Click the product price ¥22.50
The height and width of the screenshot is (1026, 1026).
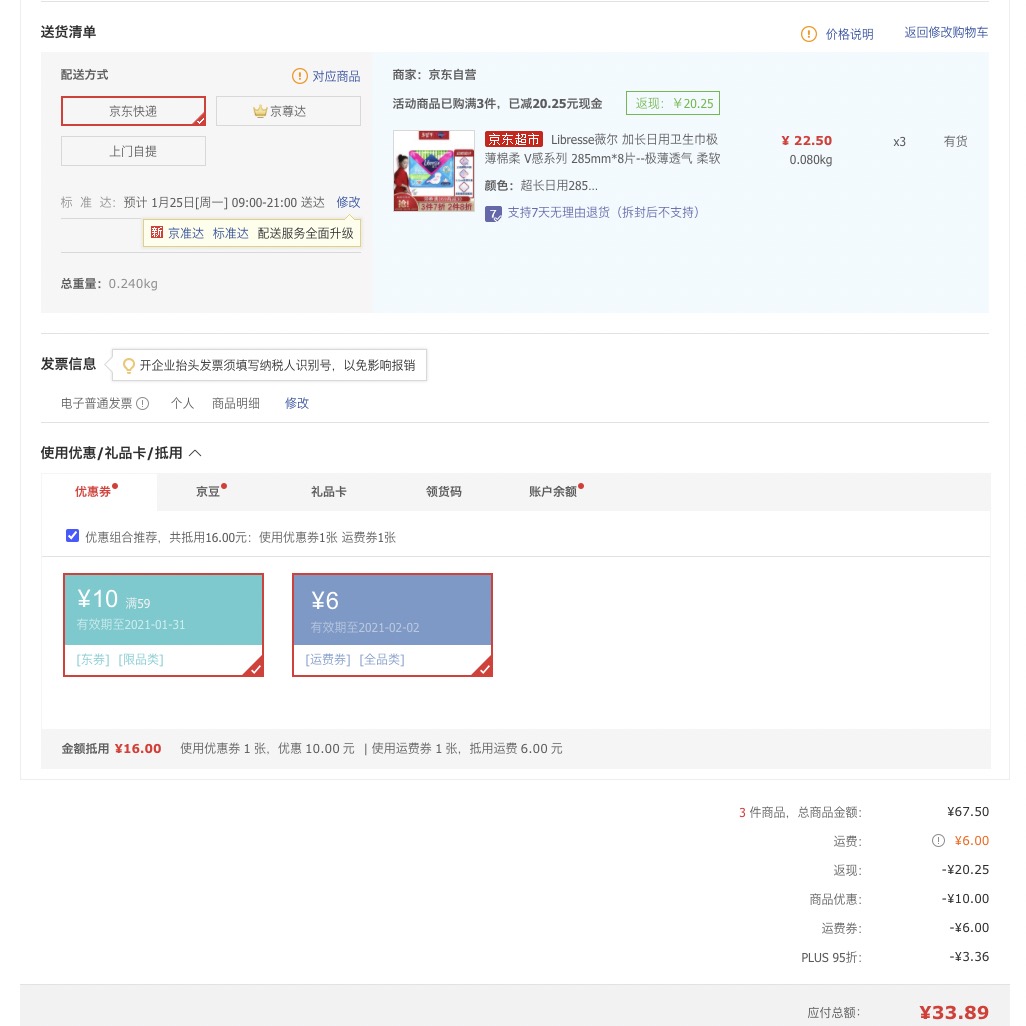click(x=806, y=141)
